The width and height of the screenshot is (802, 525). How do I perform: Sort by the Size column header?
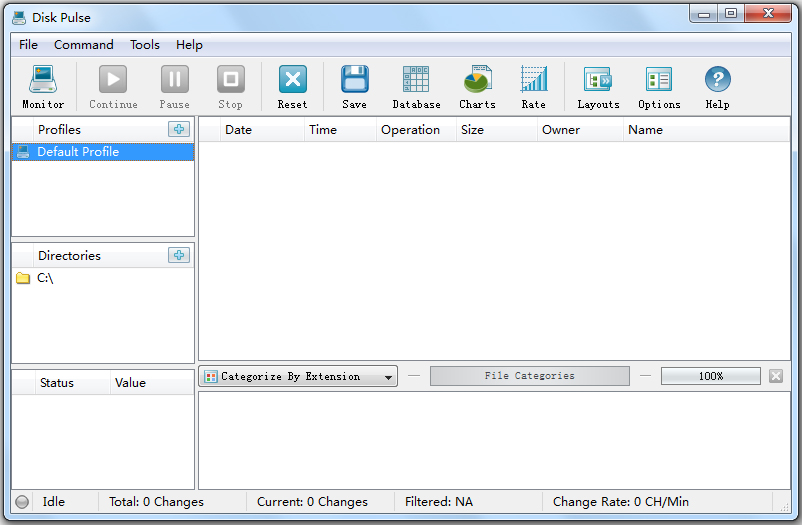tap(497, 129)
